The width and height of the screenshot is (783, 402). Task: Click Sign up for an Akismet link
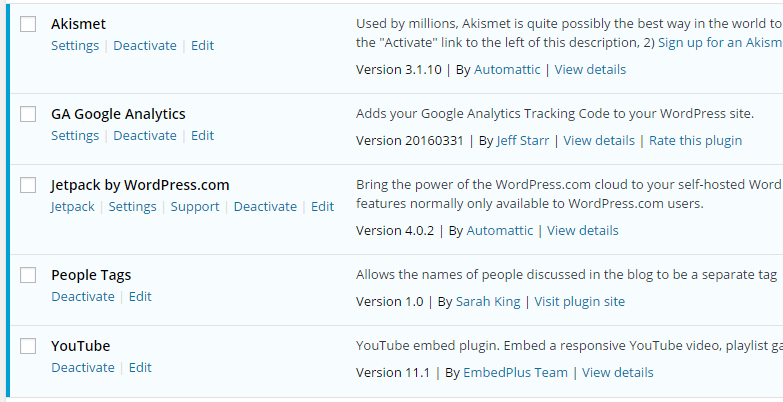coord(720,43)
